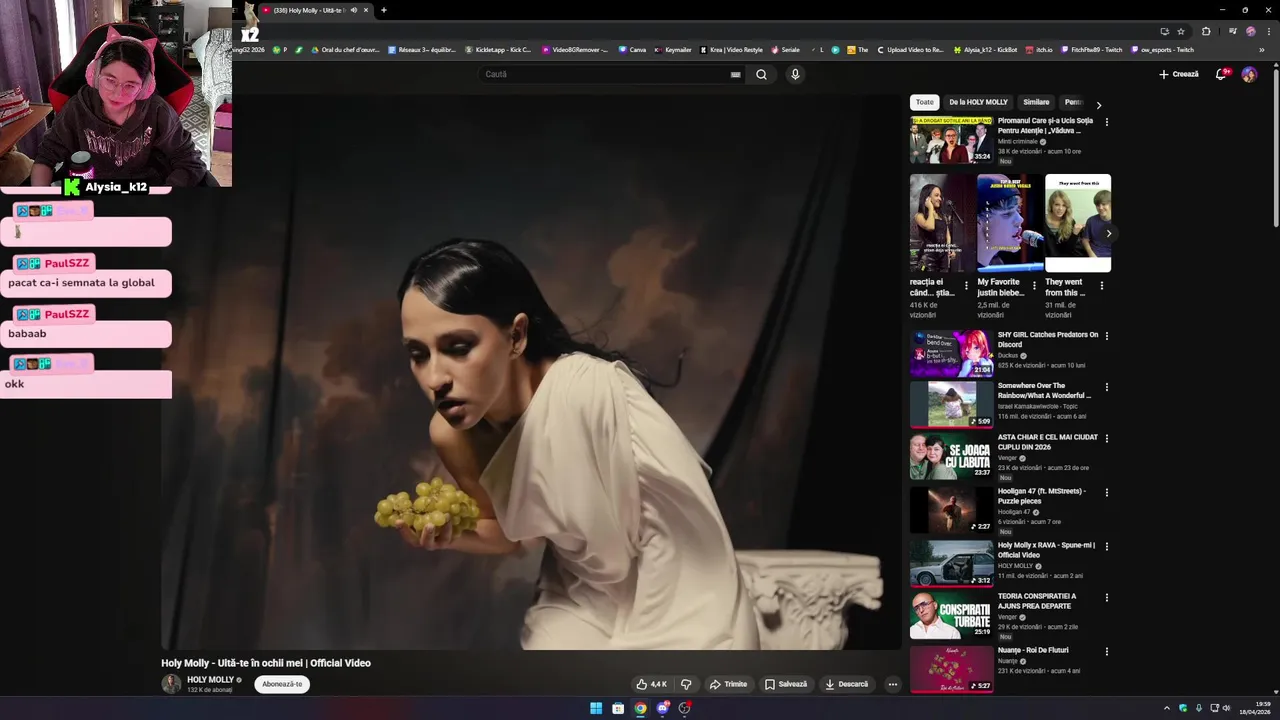Open options for Somewhere Over The Rainbow video
1280x720 pixels.
point(1106,387)
